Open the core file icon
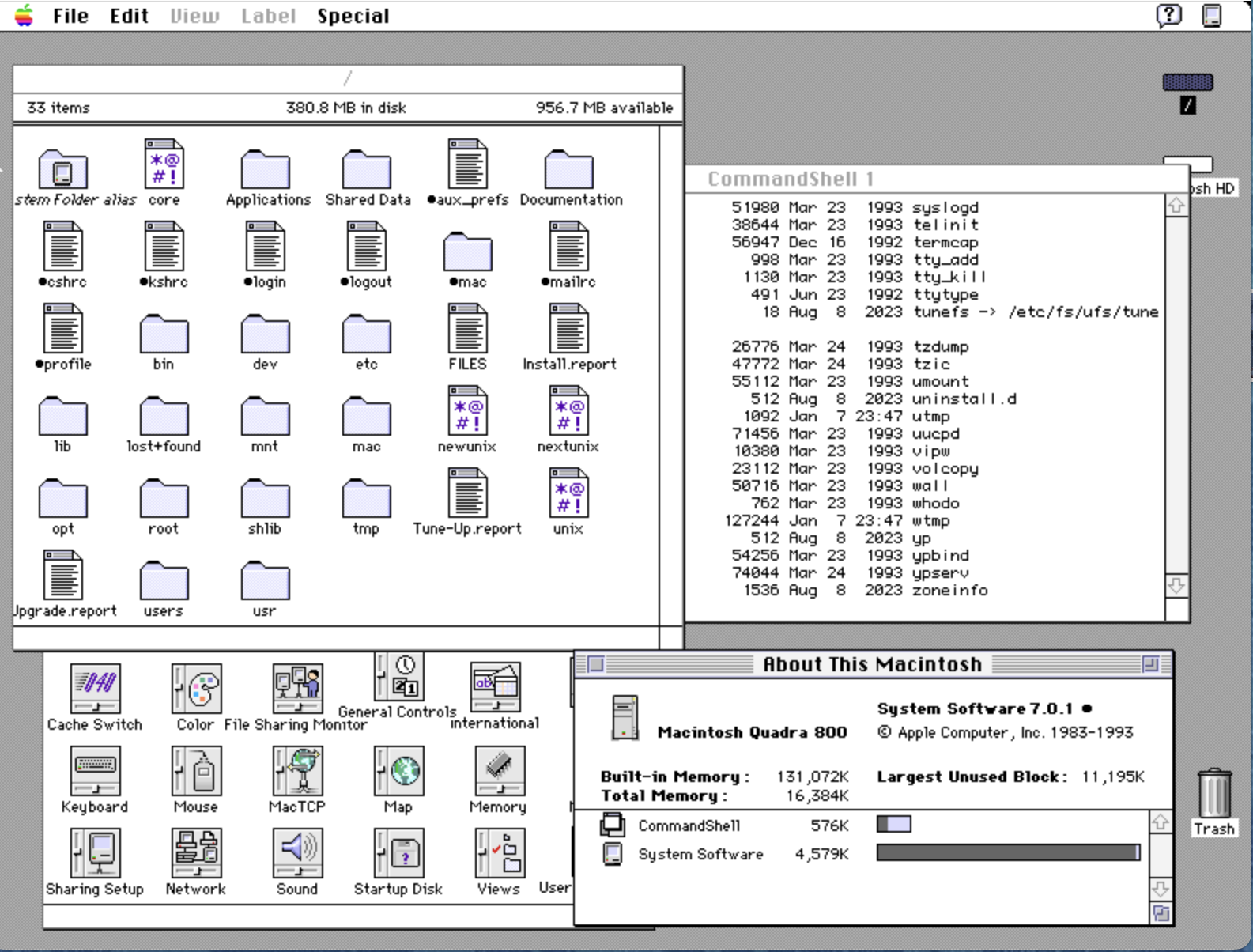 [x=164, y=164]
